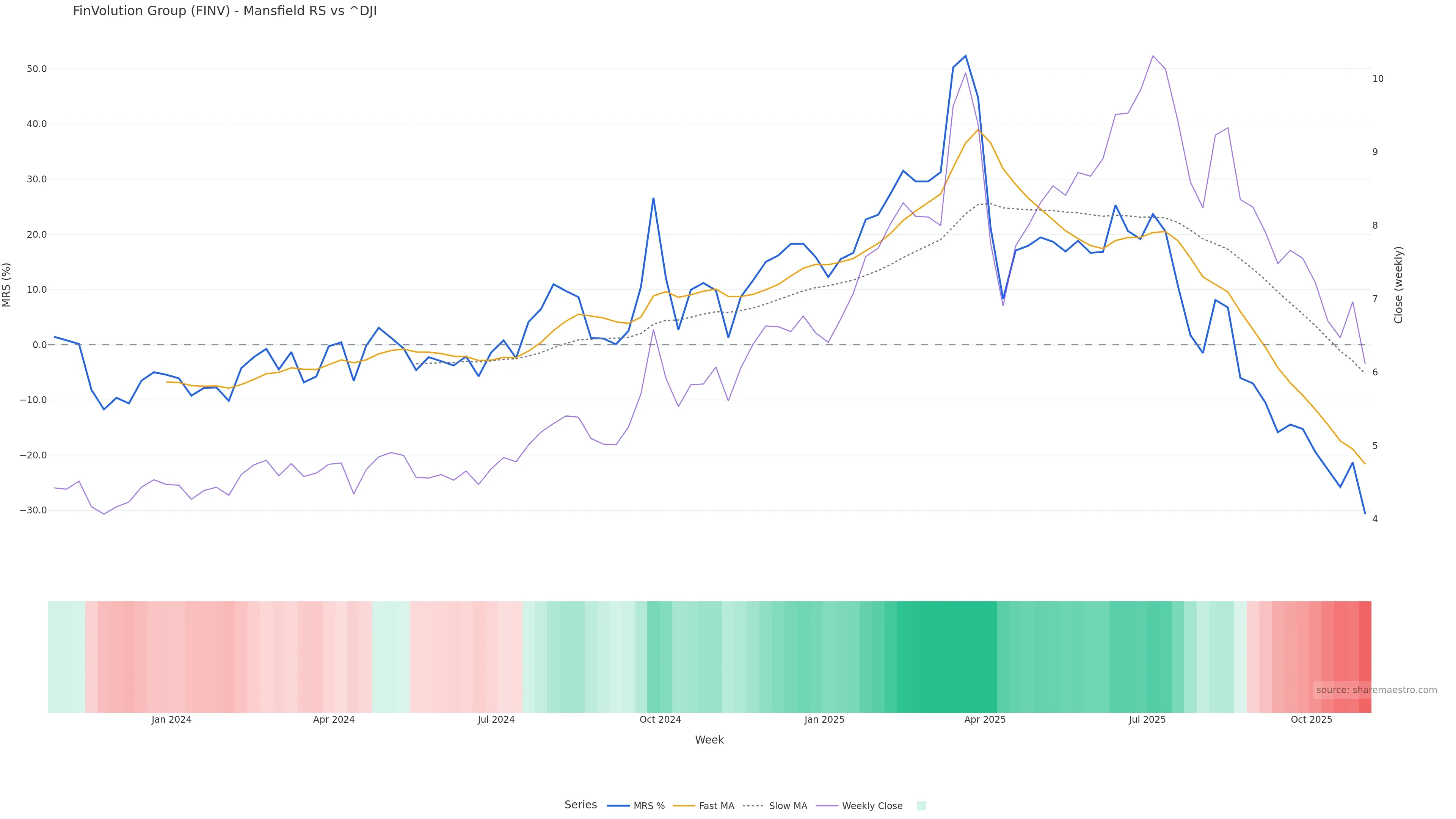Click the Oct 2025 x-axis tick label
The width and height of the screenshot is (1456, 819).
[1311, 720]
